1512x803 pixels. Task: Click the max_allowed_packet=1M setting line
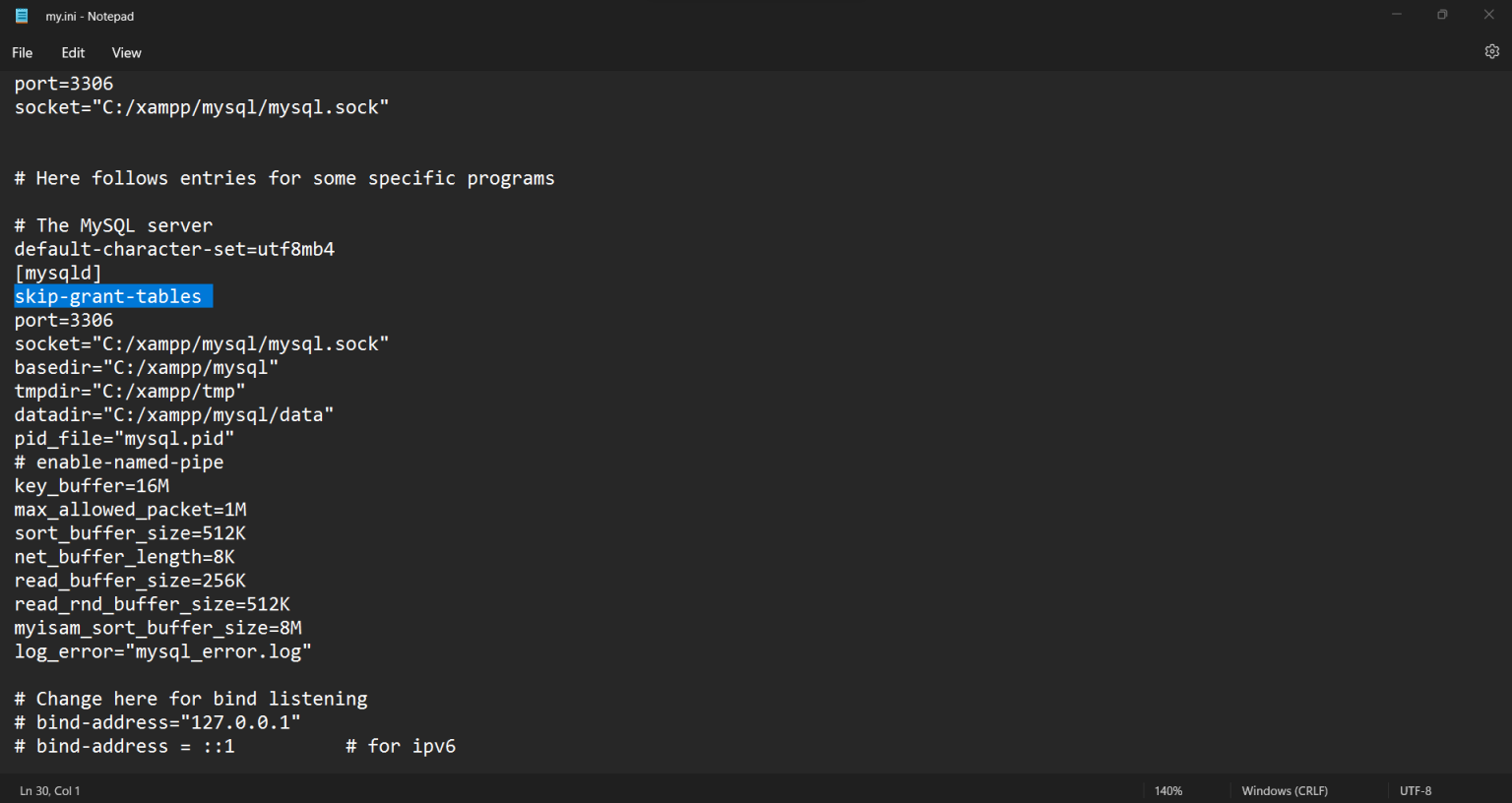coord(130,509)
